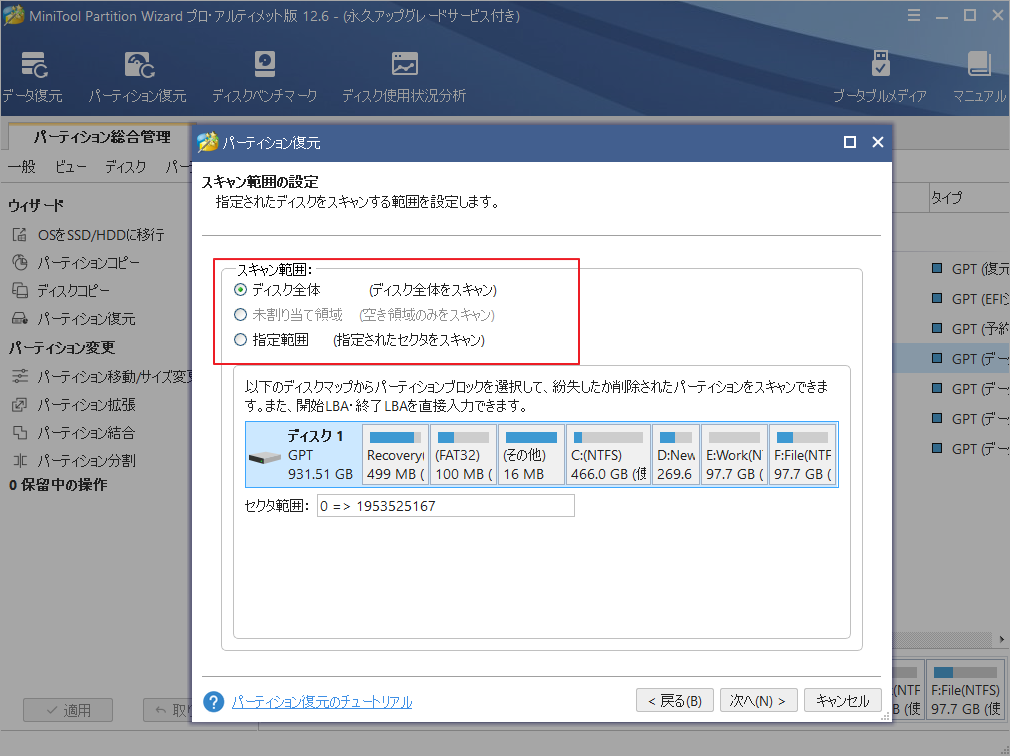Open the ディスク menu
1010x756 pixels.
tap(124, 167)
